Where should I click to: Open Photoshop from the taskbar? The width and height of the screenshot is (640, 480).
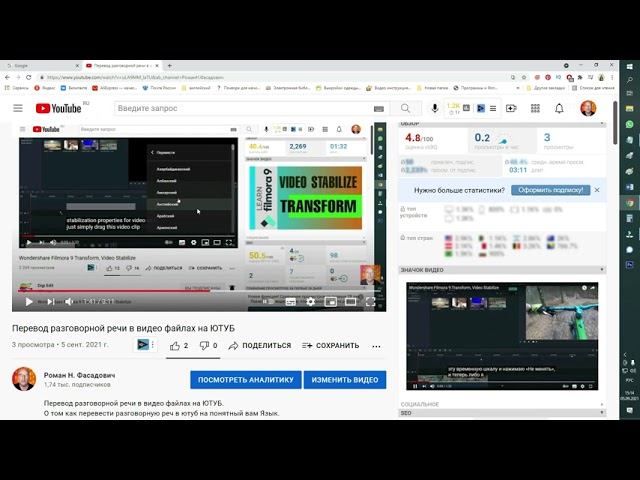tap(630, 265)
